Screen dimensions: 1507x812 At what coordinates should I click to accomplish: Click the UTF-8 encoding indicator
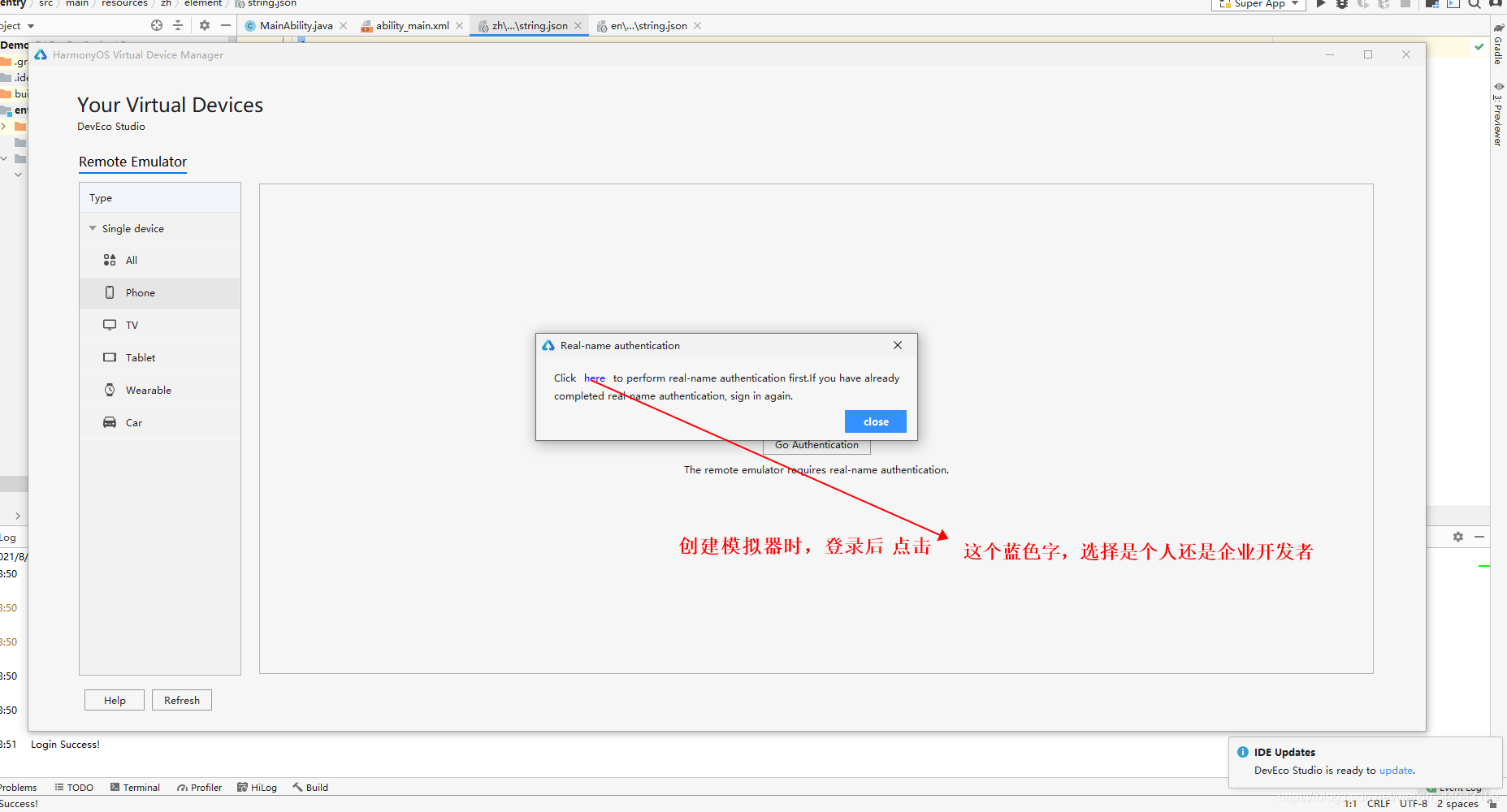pyautogui.click(x=1414, y=804)
